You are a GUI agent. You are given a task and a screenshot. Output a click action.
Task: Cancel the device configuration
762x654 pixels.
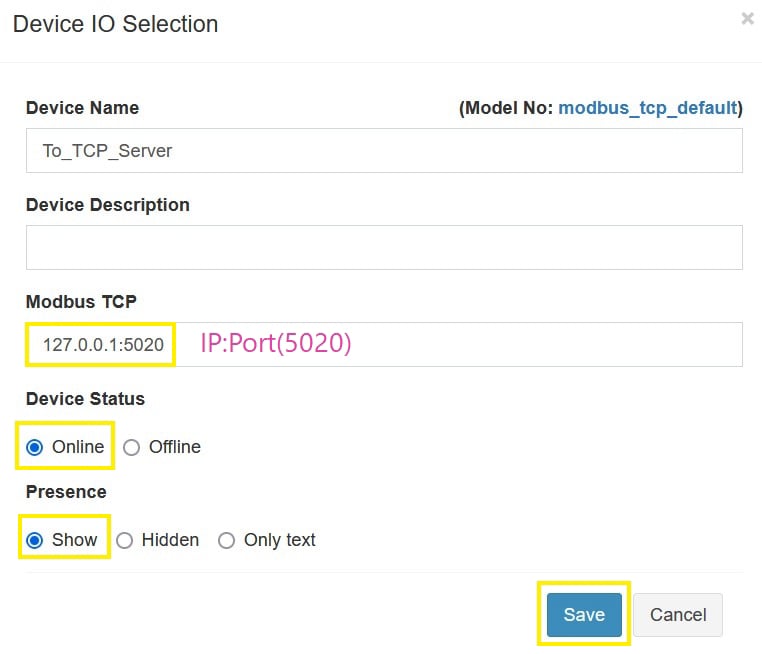678,615
